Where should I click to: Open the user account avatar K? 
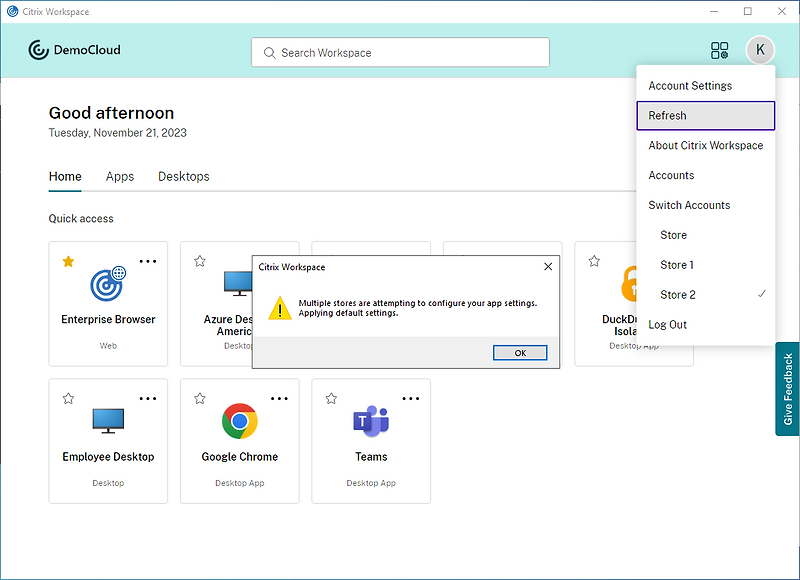pyautogui.click(x=760, y=49)
